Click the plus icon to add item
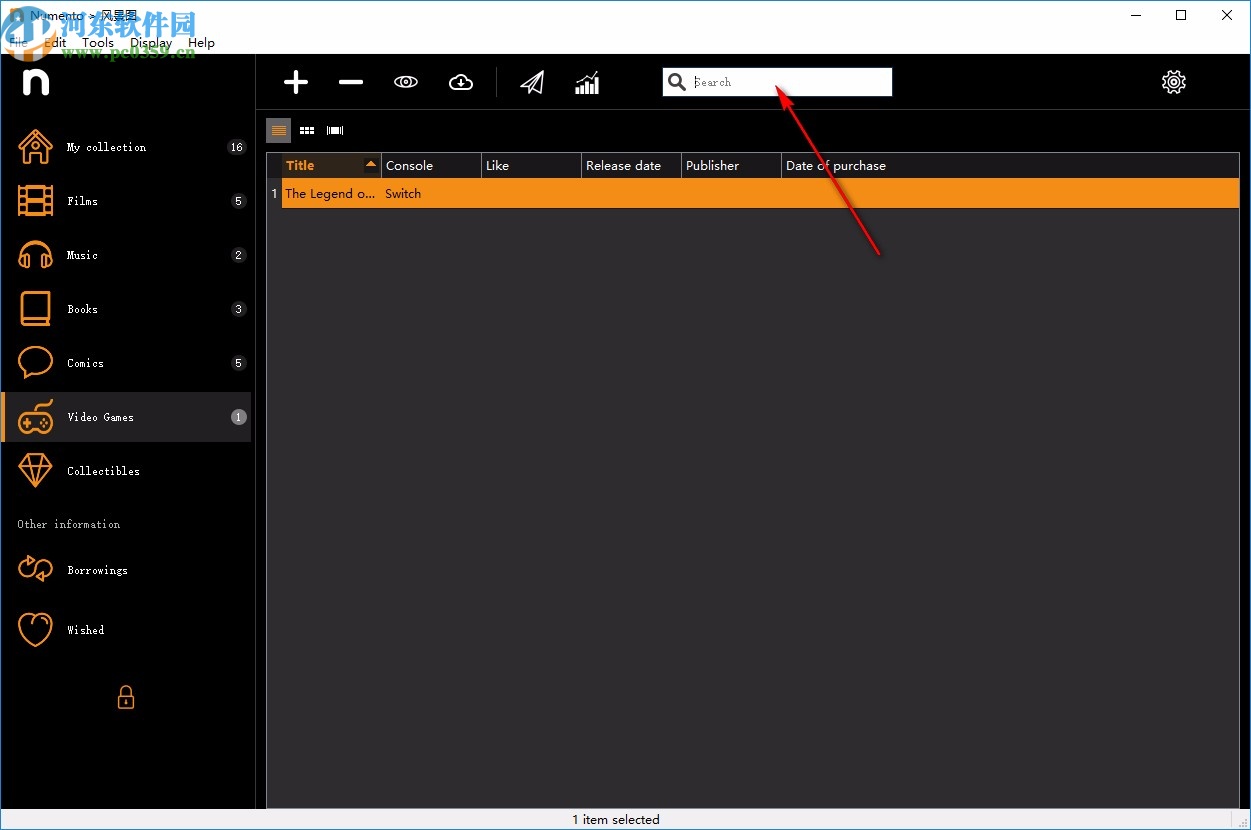The width and height of the screenshot is (1251, 830). (296, 82)
